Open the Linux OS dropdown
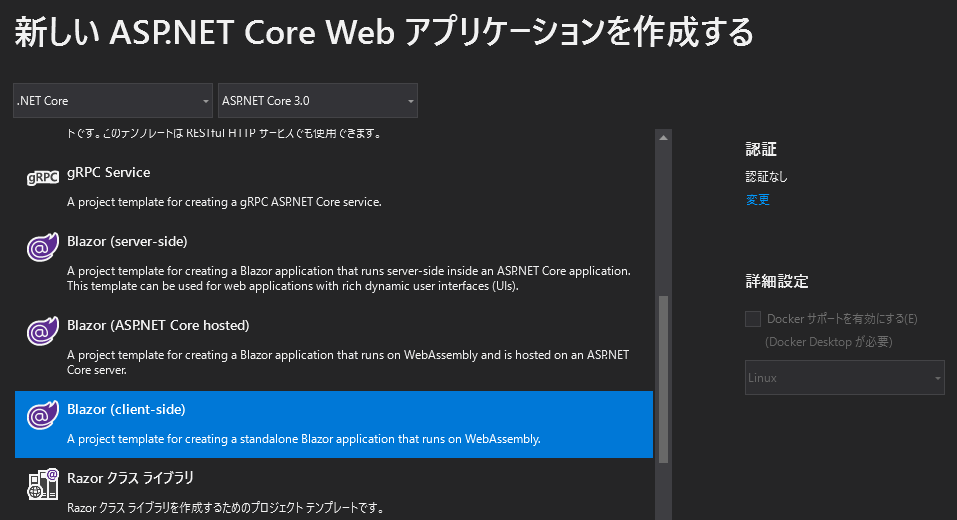Screen dimensions: 957x520 (x=845, y=378)
